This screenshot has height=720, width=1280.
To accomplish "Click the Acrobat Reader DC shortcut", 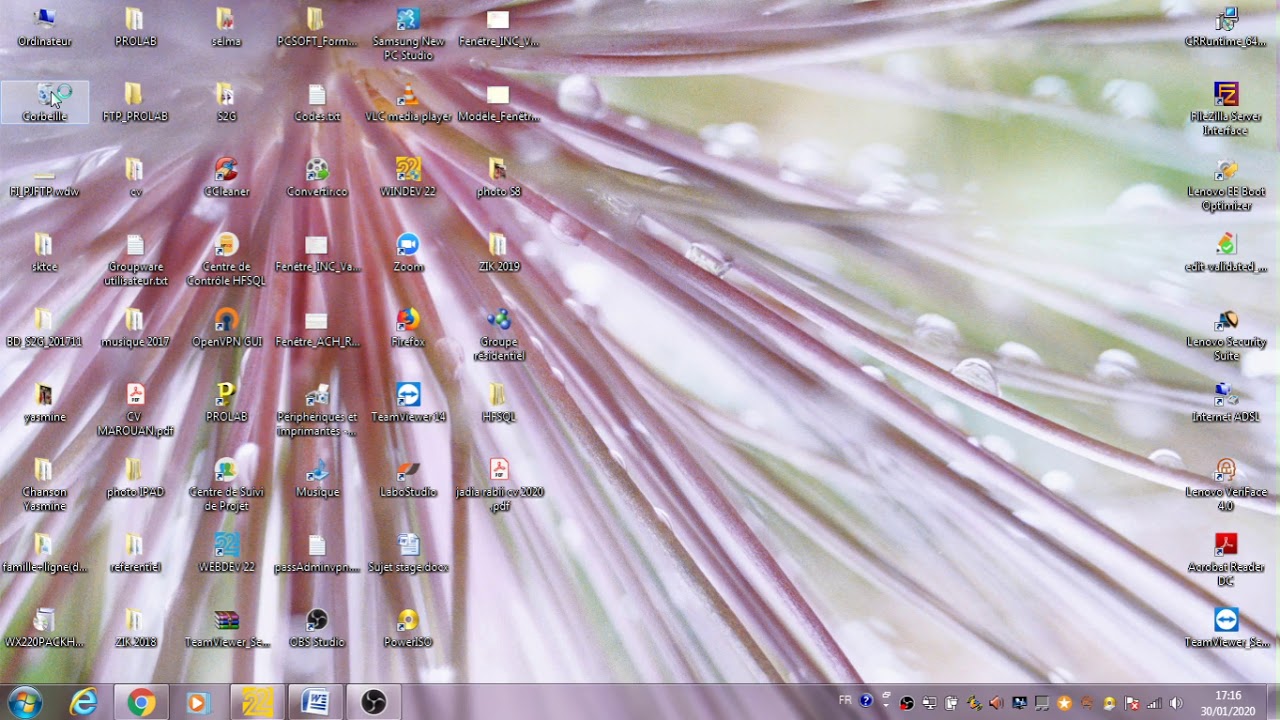I will [x=1226, y=559].
